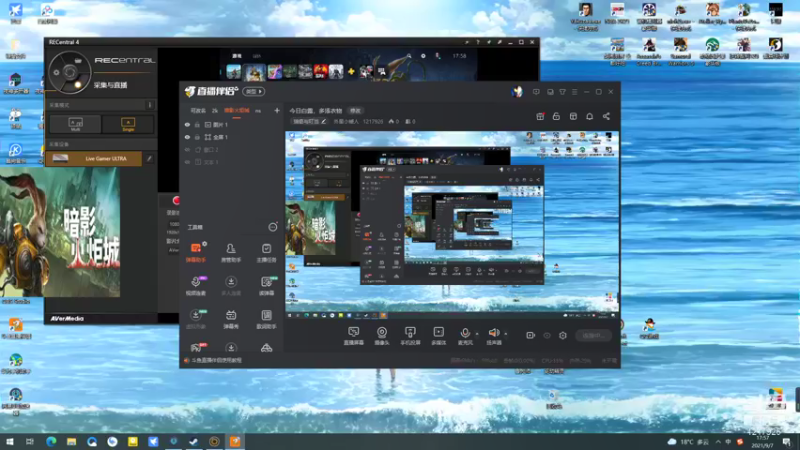
Task: Open the 读弹幕 tool
Action: point(266,286)
